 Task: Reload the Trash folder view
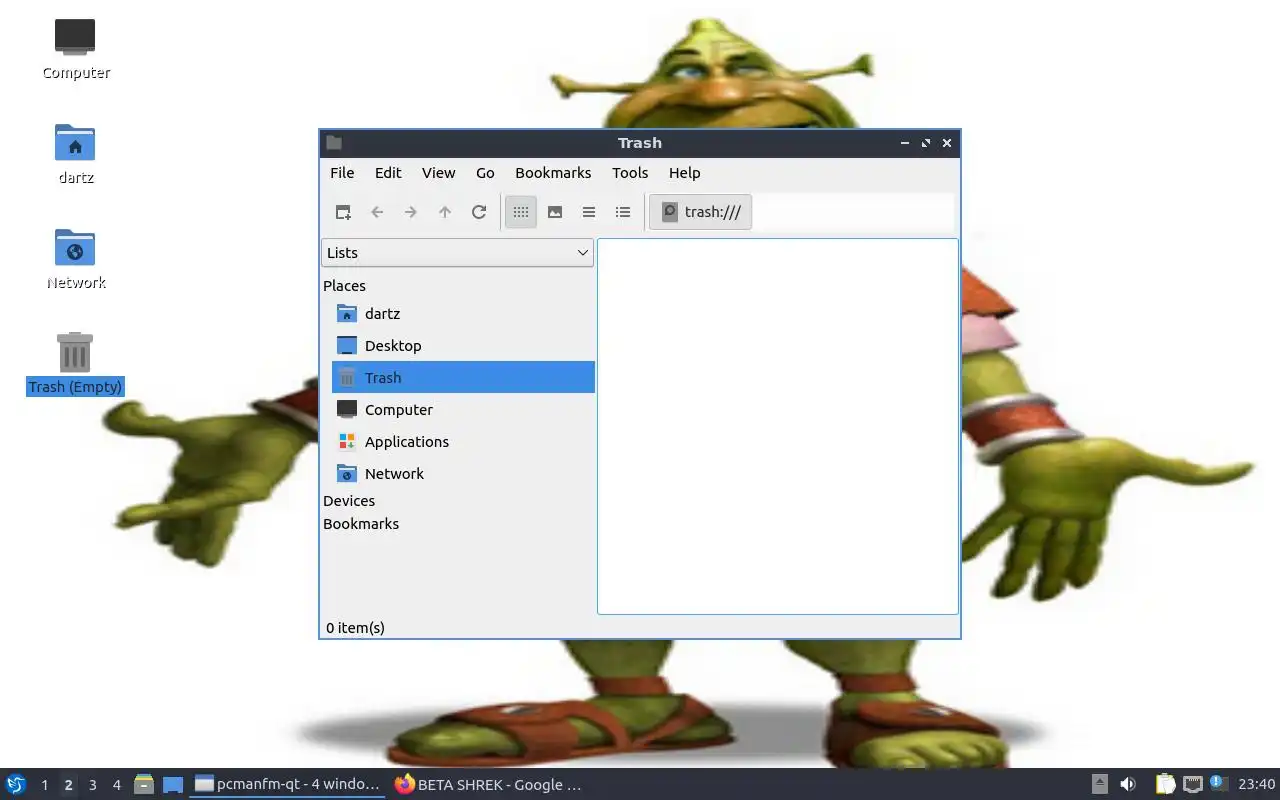tap(479, 212)
